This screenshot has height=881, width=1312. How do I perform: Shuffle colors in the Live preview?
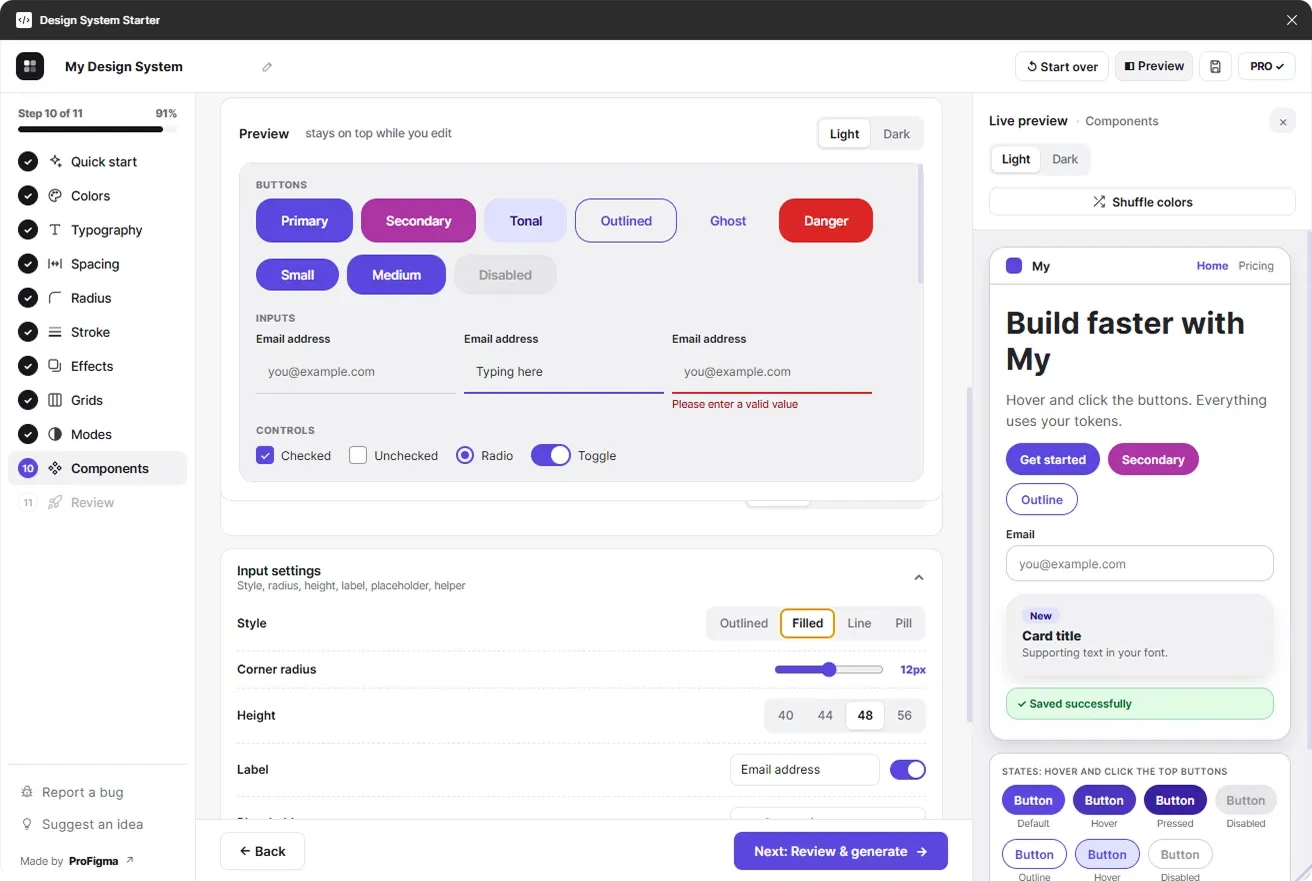point(1142,202)
